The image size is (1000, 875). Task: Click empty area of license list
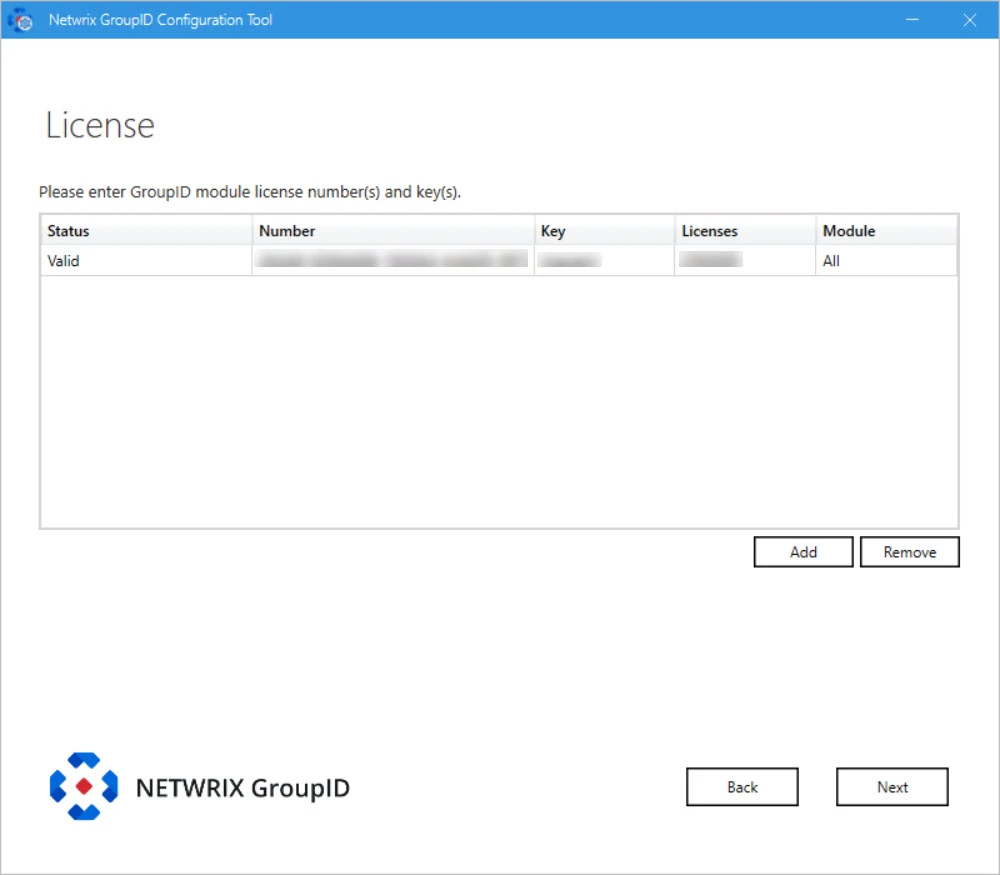[499, 402]
